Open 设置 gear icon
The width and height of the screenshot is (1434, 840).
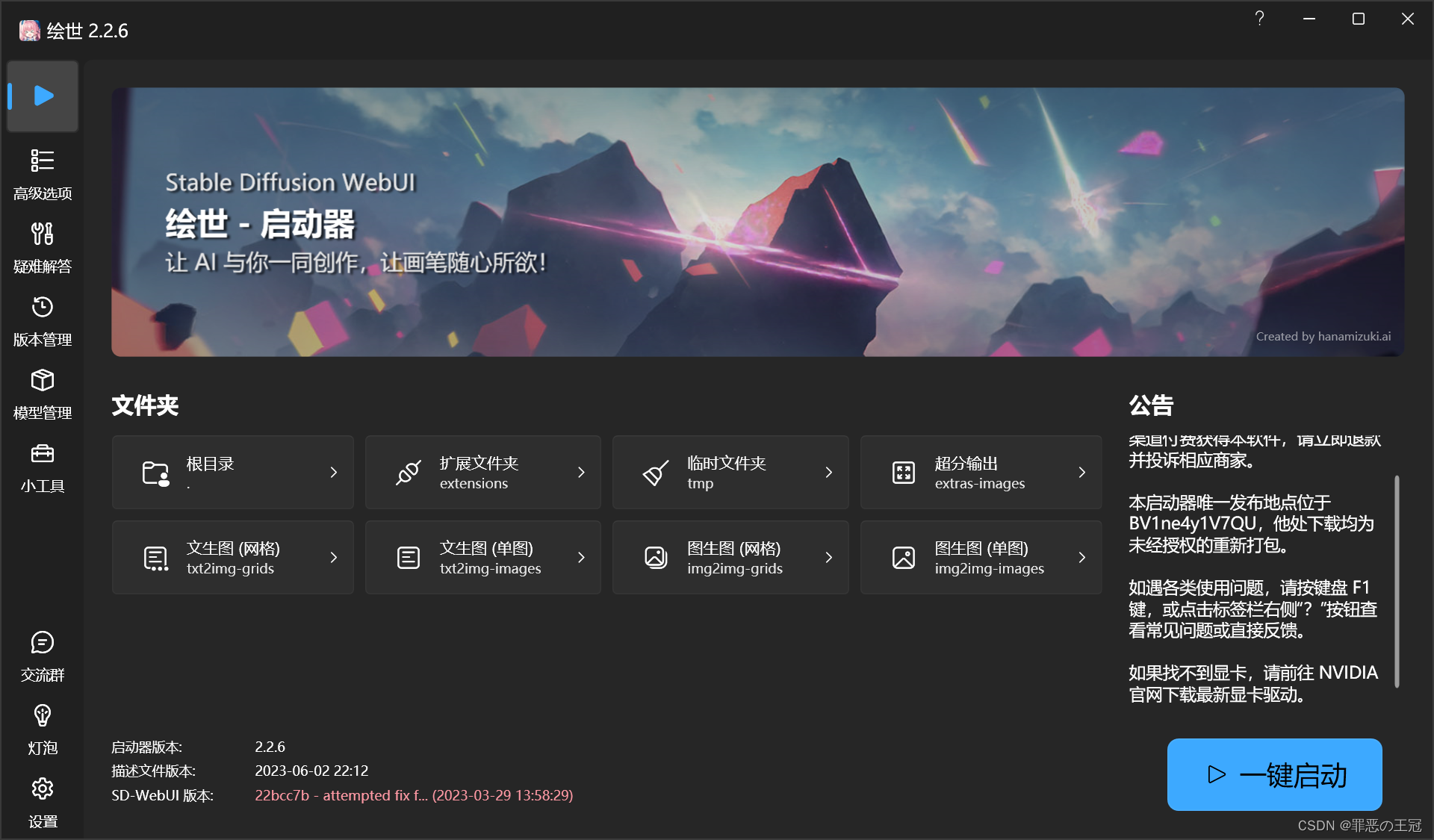click(x=43, y=788)
